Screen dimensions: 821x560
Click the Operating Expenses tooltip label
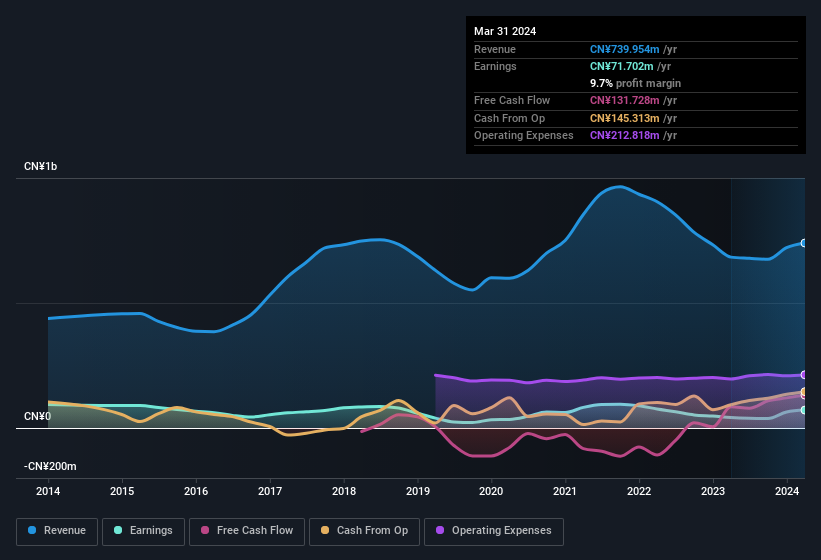pos(524,136)
